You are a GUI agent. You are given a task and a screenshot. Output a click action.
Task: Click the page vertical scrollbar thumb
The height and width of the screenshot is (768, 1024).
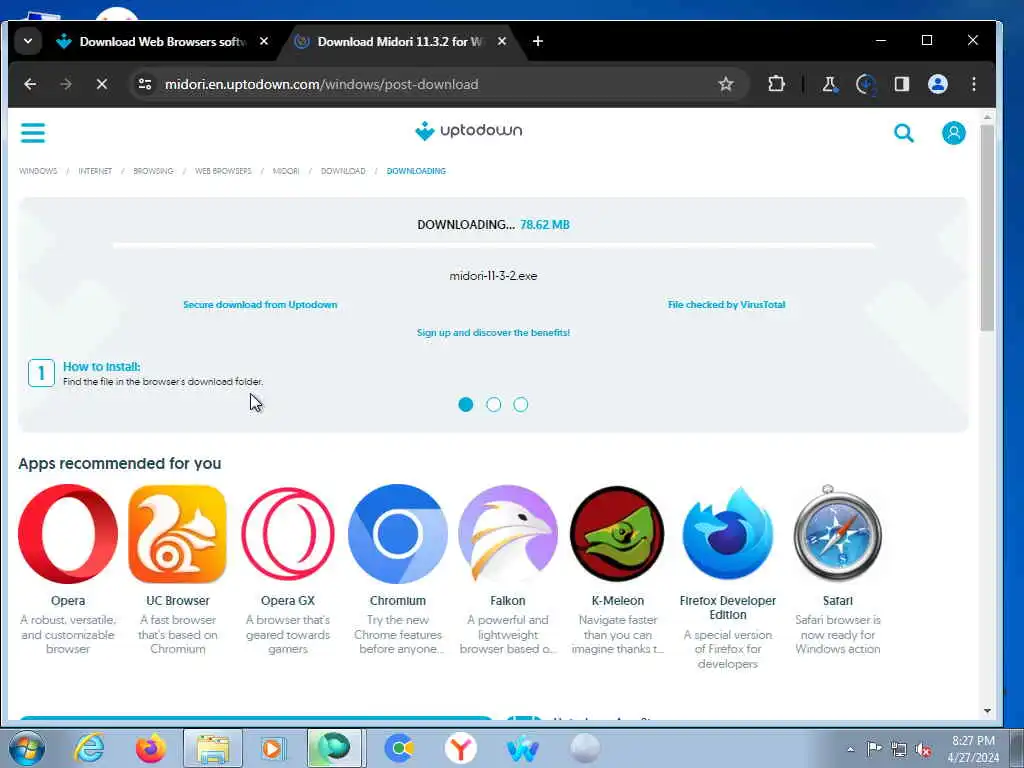[987, 227]
